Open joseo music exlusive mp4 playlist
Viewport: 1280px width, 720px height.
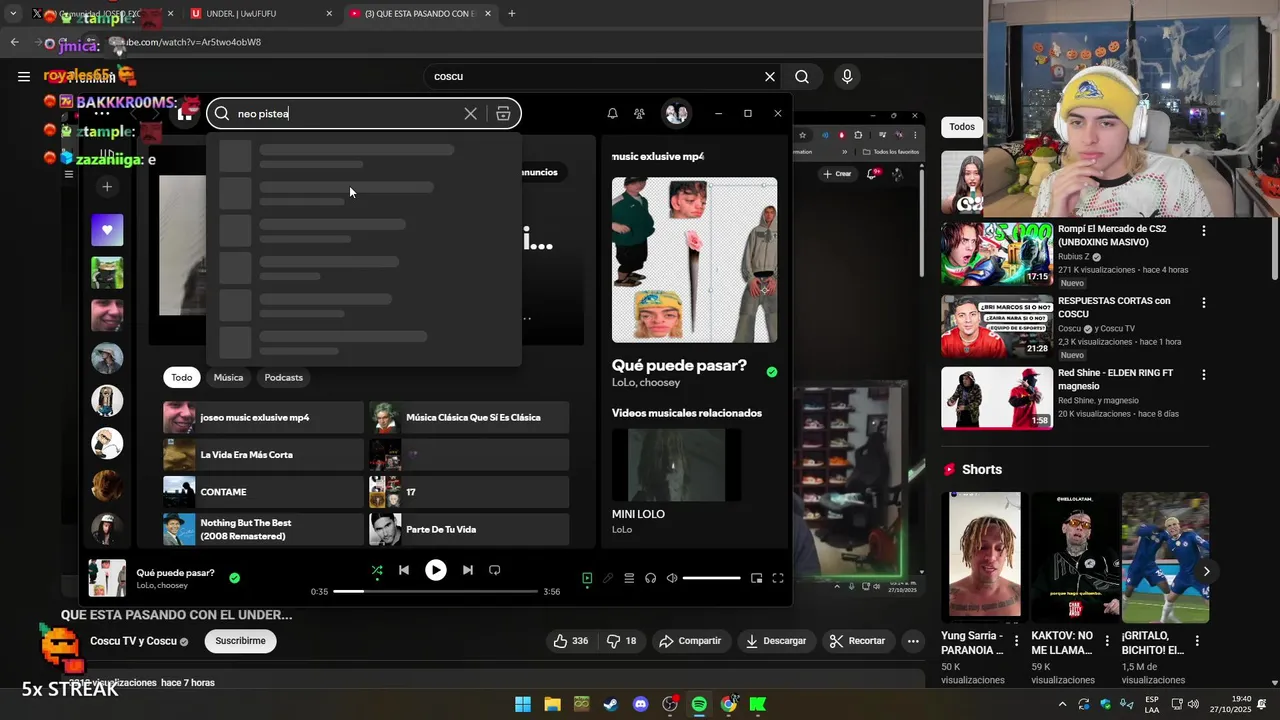click(x=263, y=417)
